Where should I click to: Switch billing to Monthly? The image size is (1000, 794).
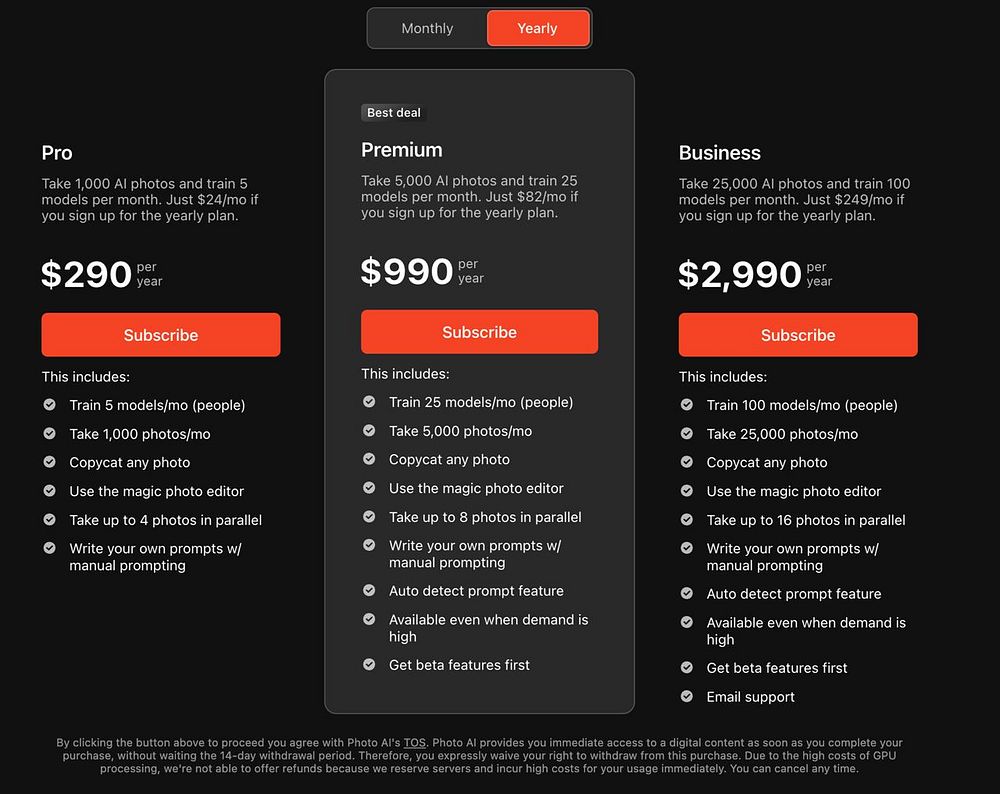427,28
